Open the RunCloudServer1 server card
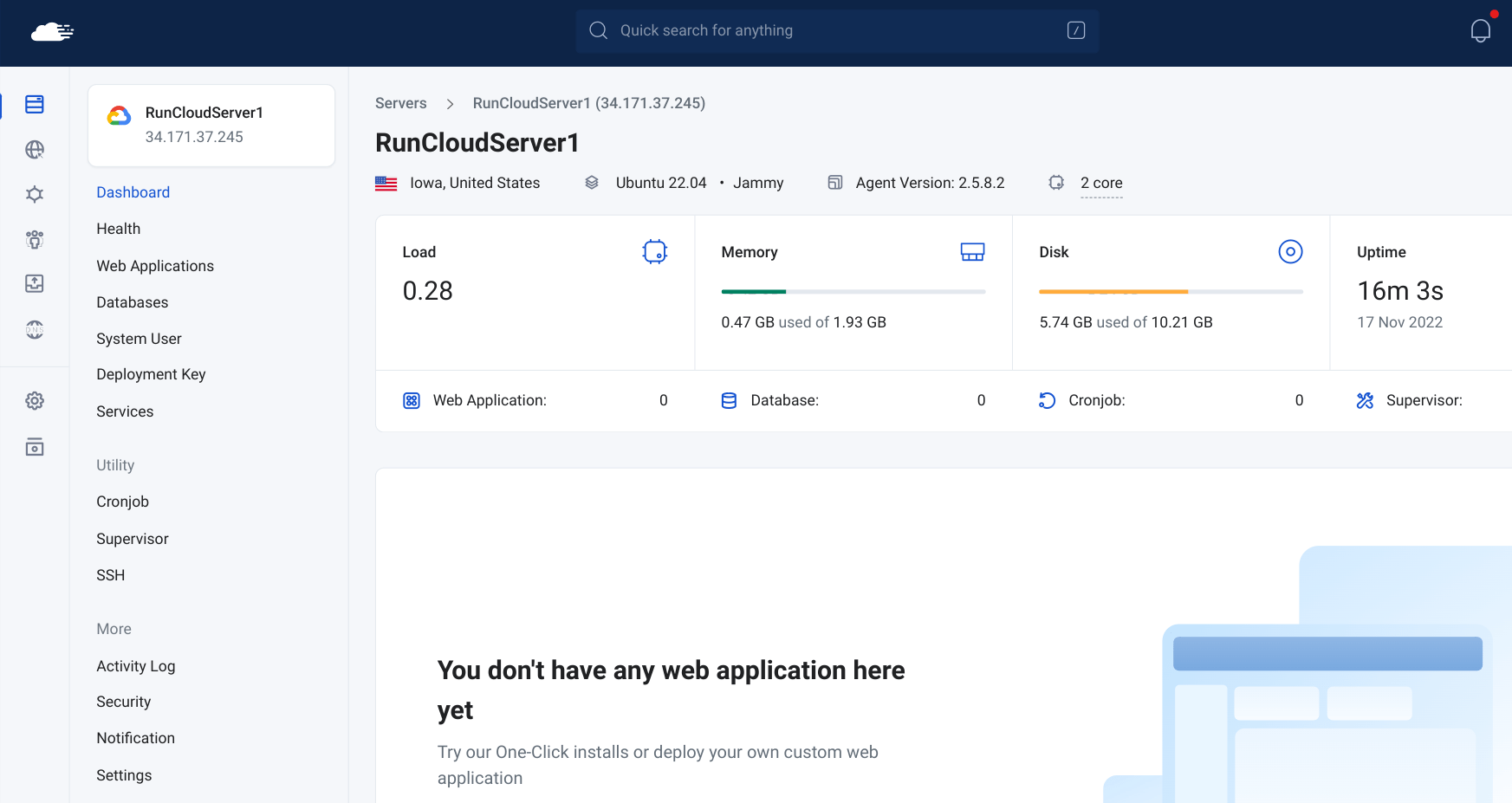Image resolution: width=1512 pixels, height=803 pixels. (211, 126)
